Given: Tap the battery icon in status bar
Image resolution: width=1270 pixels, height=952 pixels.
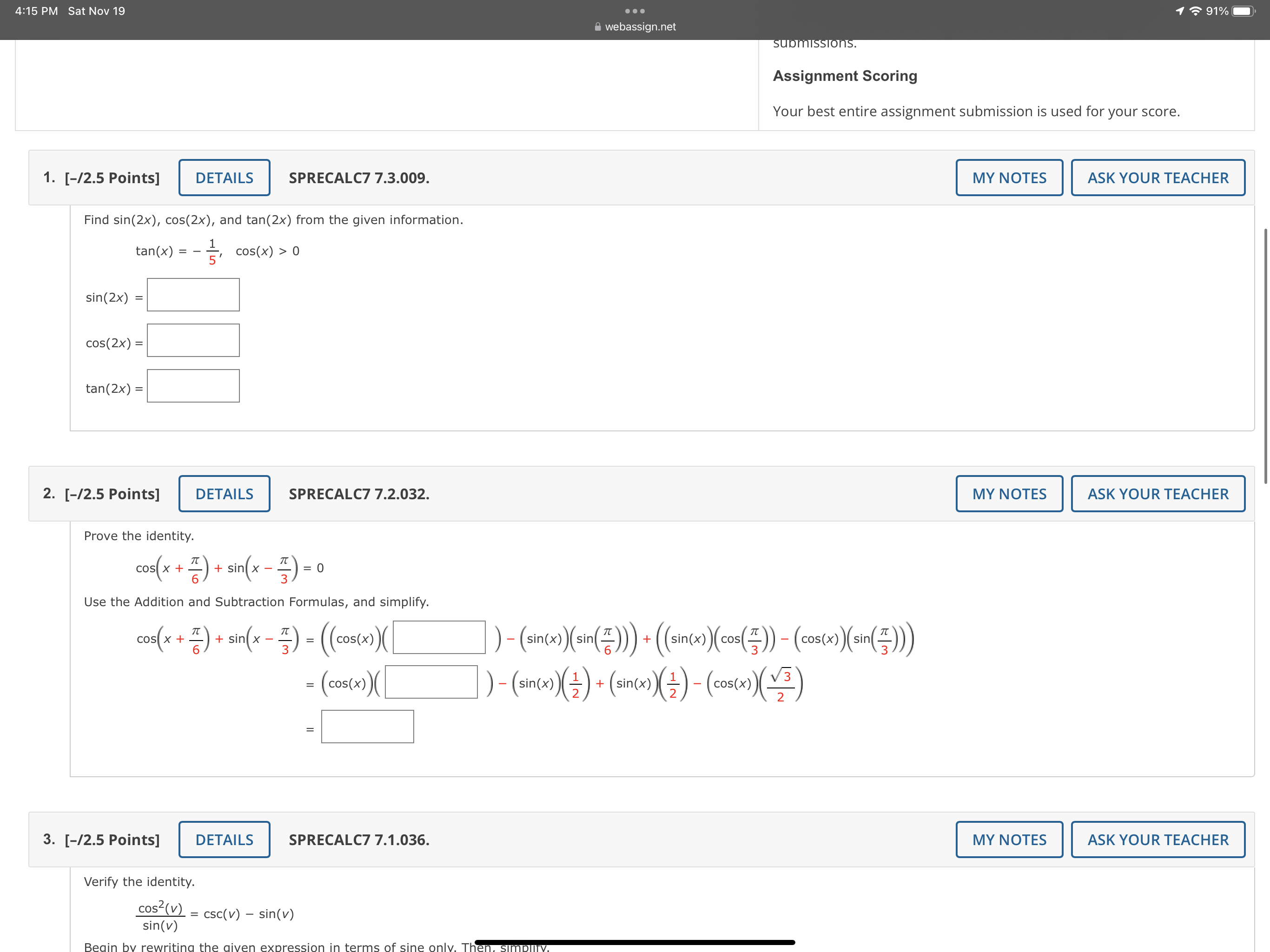Looking at the screenshot, I should pos(1244,11).
